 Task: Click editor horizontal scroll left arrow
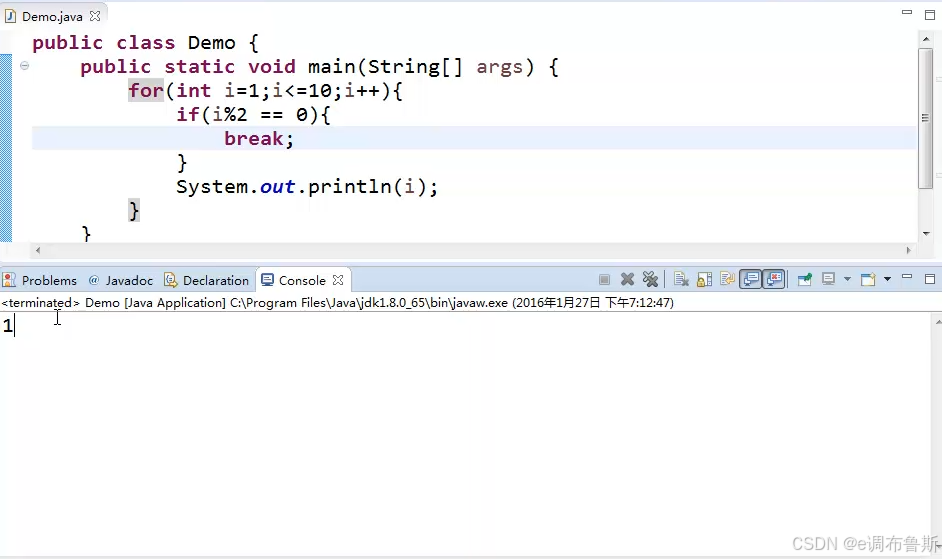click(x=38, y=250)
